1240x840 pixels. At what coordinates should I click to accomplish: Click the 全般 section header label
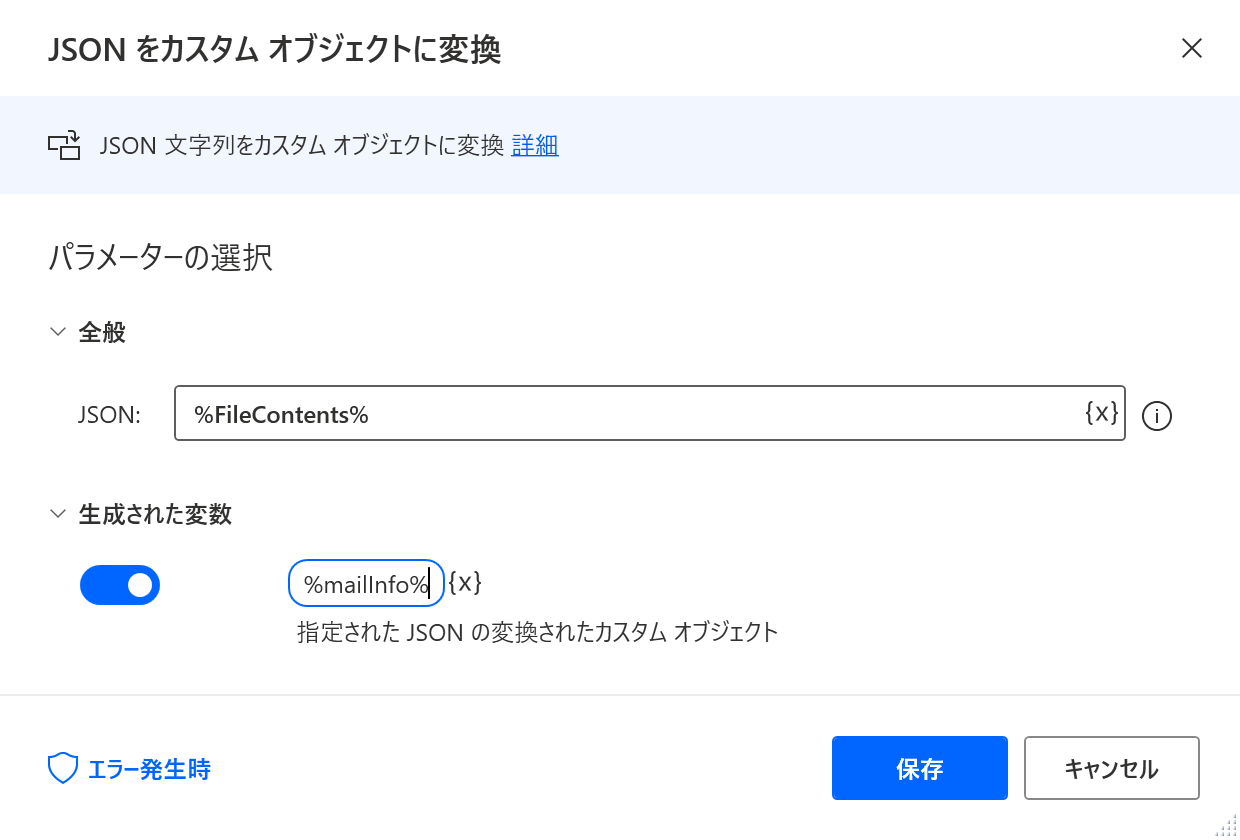pos(102,333)
